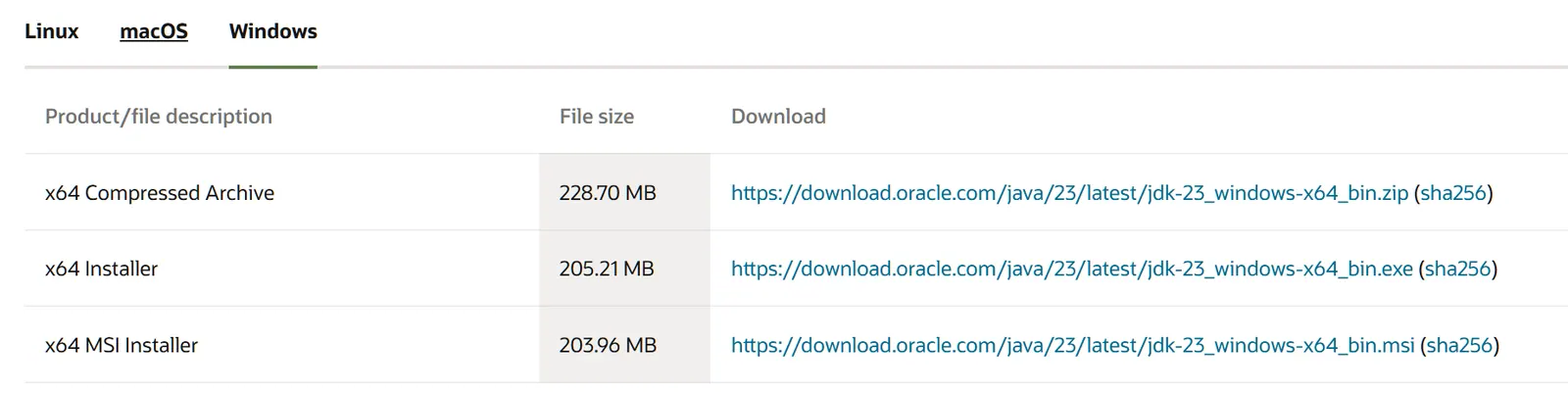Select the x64 MSI Installer description
Viewport: 1568px width, 394px height.
click(x=122, y=345)
